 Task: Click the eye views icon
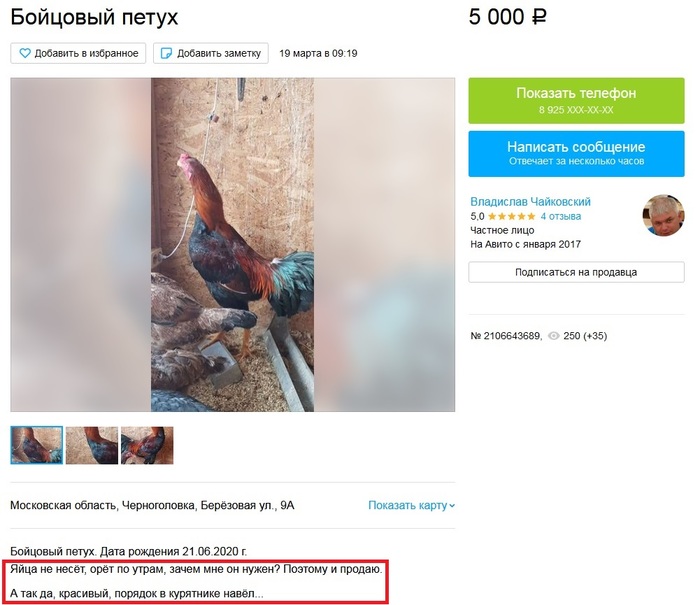point(554,336)
